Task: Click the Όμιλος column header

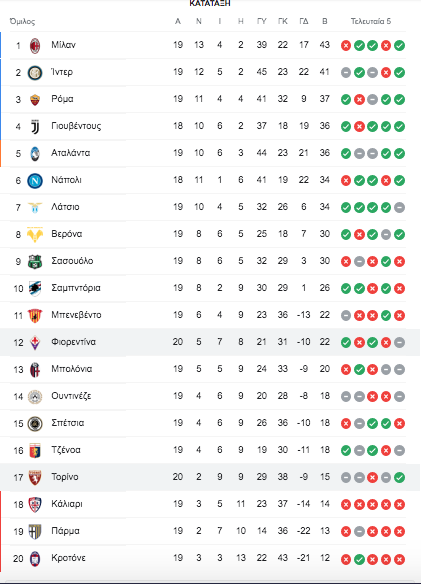Action: pyautogui.click(x=22, y=22)
